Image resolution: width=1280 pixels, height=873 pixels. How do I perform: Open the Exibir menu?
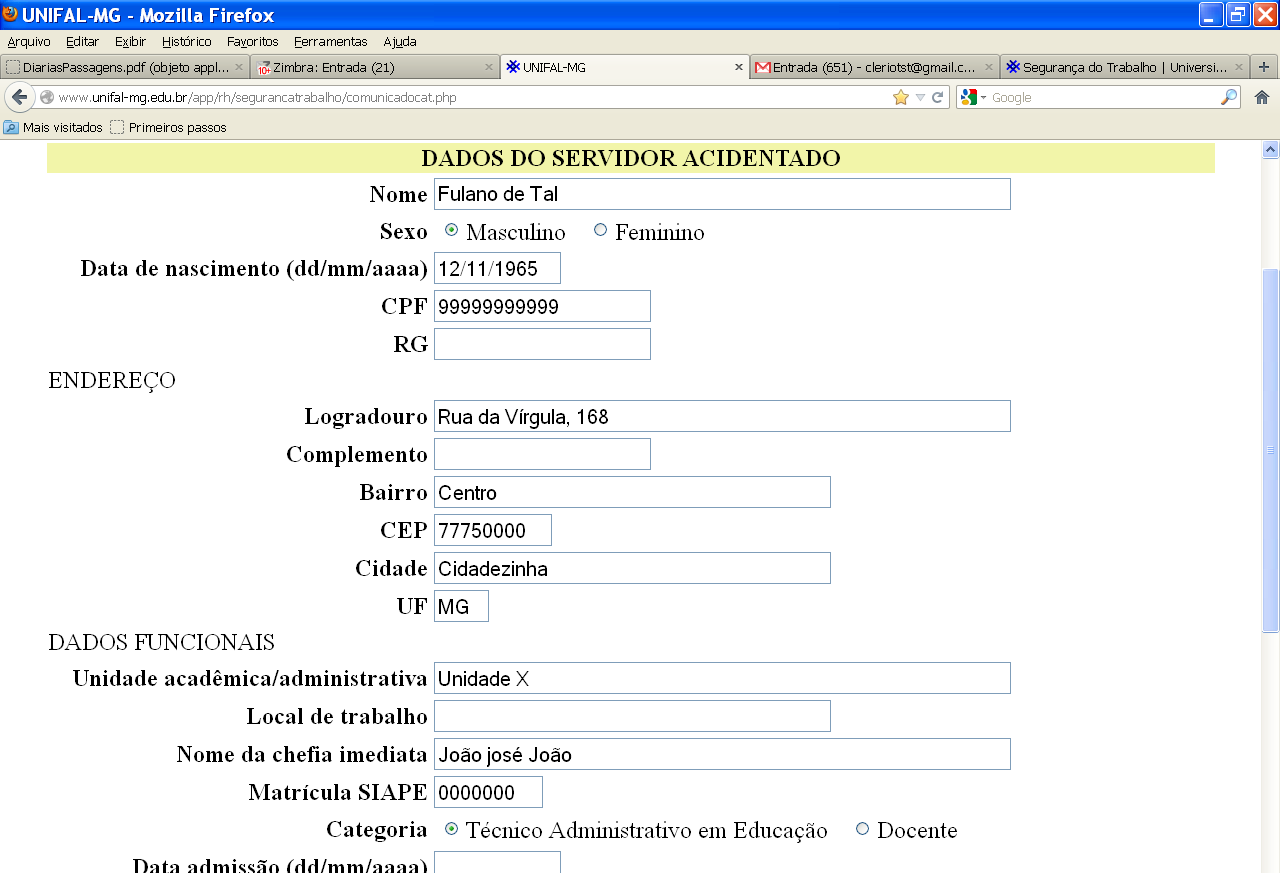pos(130,42)
